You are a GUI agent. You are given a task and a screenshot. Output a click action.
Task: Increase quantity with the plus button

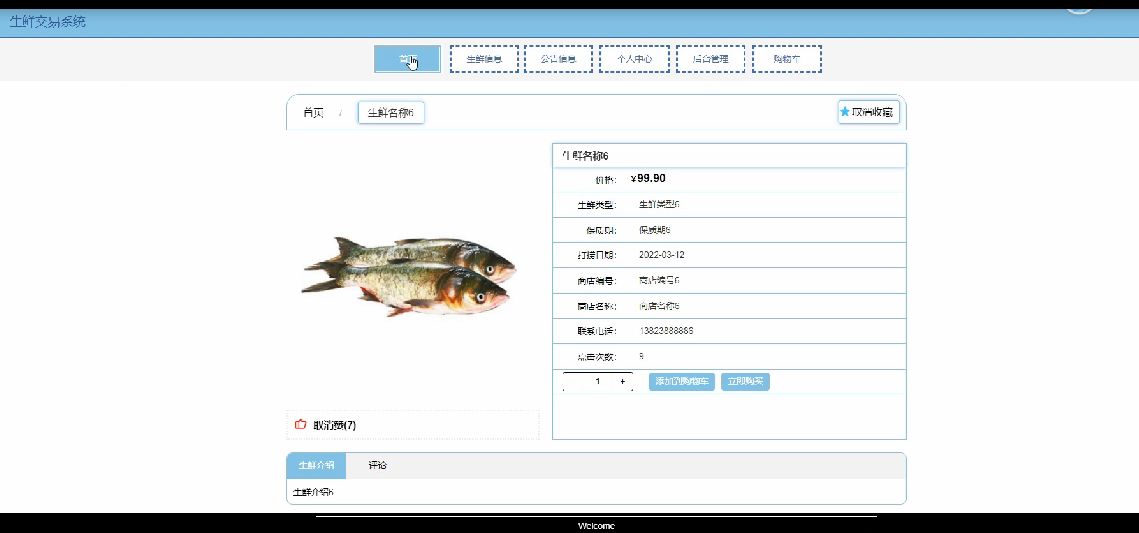(623, 381)
